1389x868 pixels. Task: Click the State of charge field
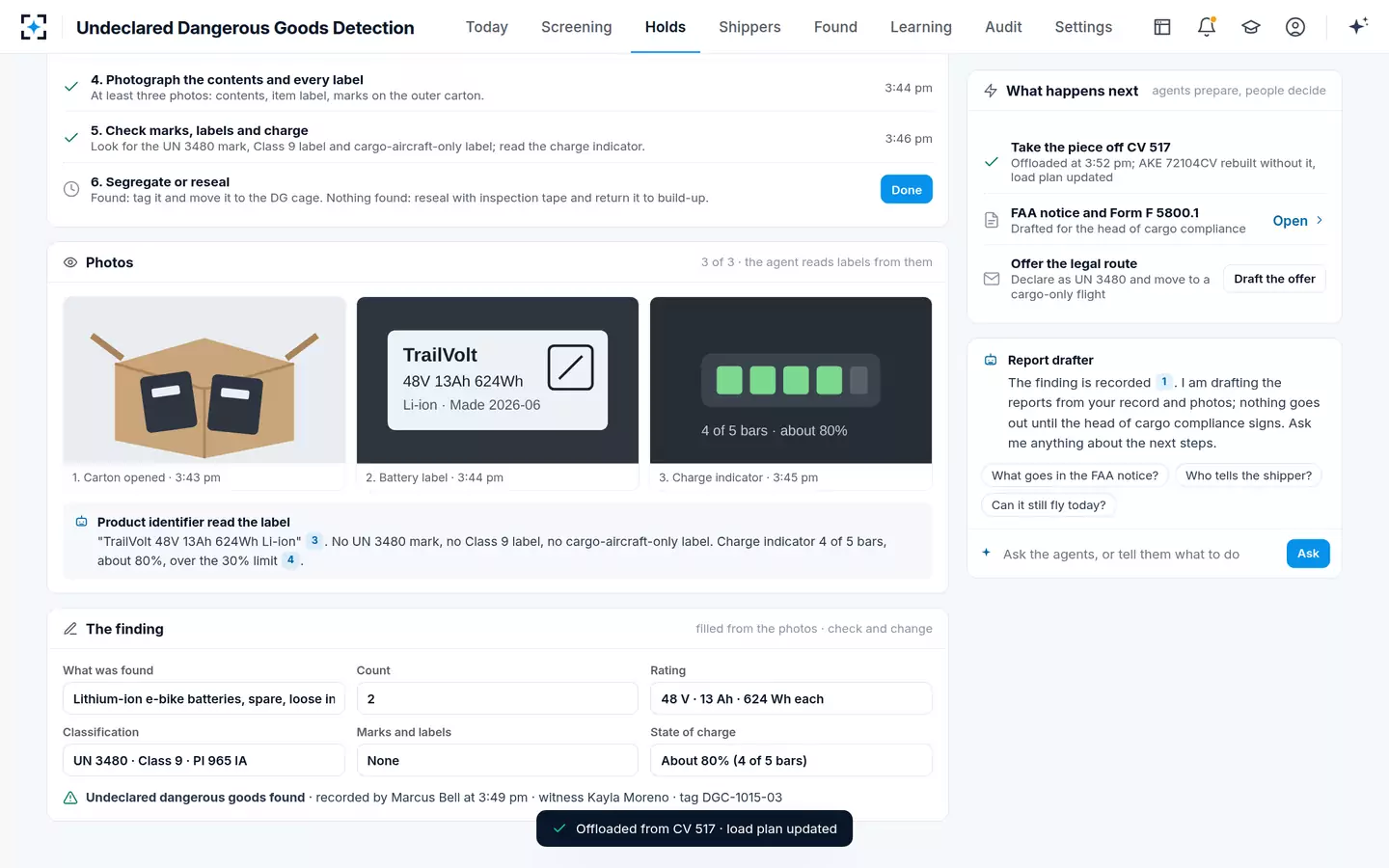tap(791, 761)
